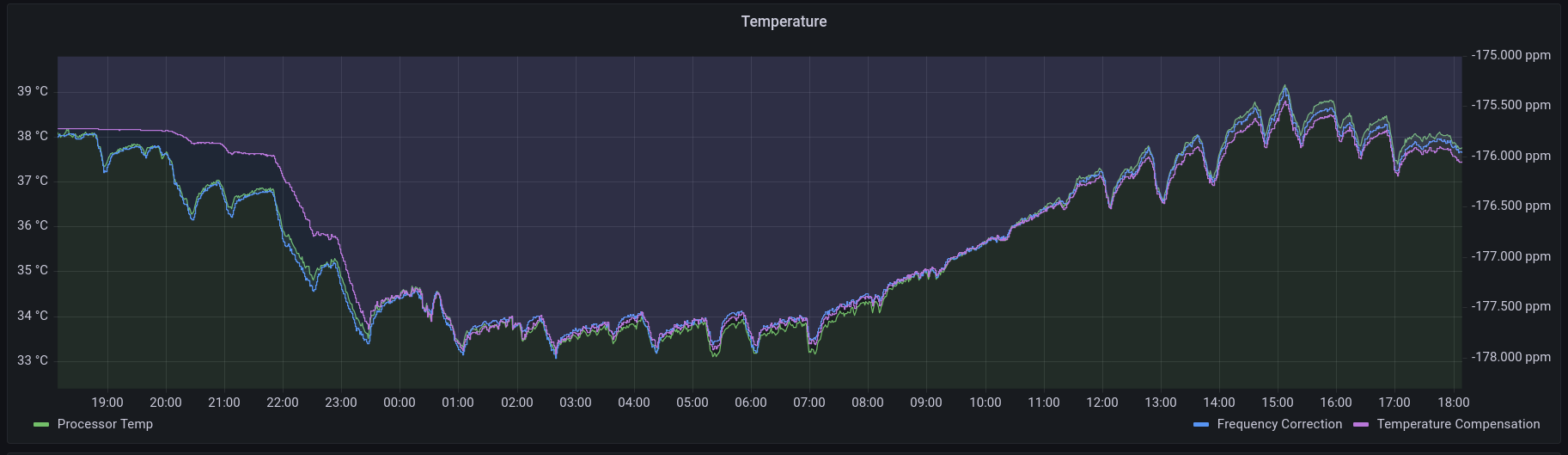Toggle the Frequency Correction series in legend
Screen dimensions: 1568x455
1278,424
